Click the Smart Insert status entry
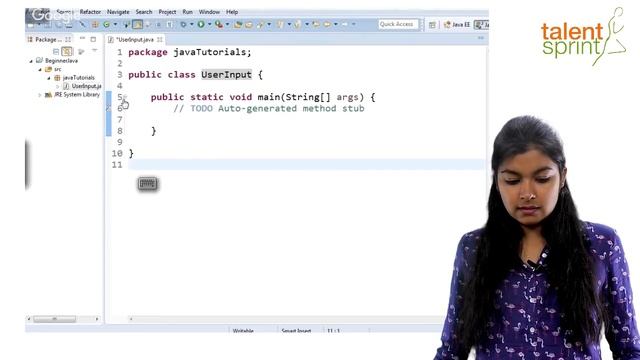The image size is (640, 360). [x=296, y=330]
